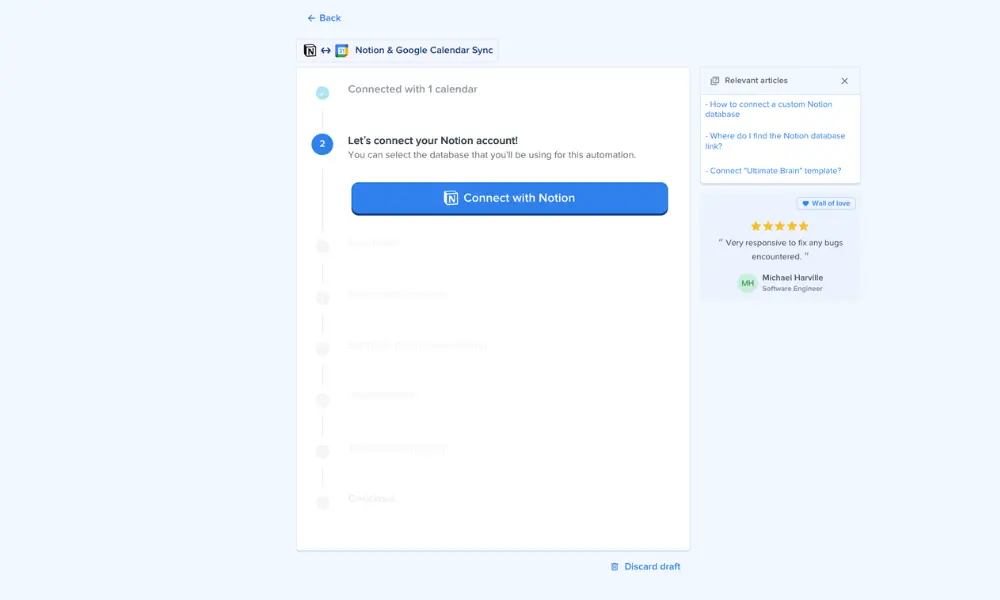Click the Relevant articles panel icon
The width and height of the screenshot is (1000, 600).
click(714, 81)
